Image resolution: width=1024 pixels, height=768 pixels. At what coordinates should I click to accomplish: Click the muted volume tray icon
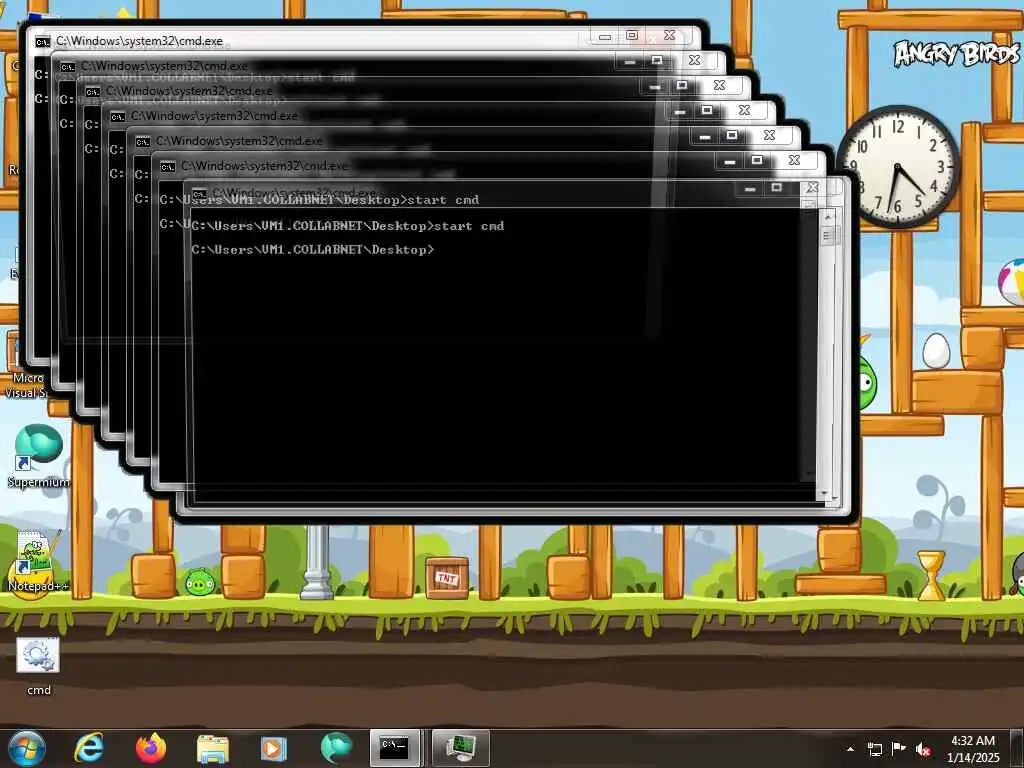click(x=923, y=749)
